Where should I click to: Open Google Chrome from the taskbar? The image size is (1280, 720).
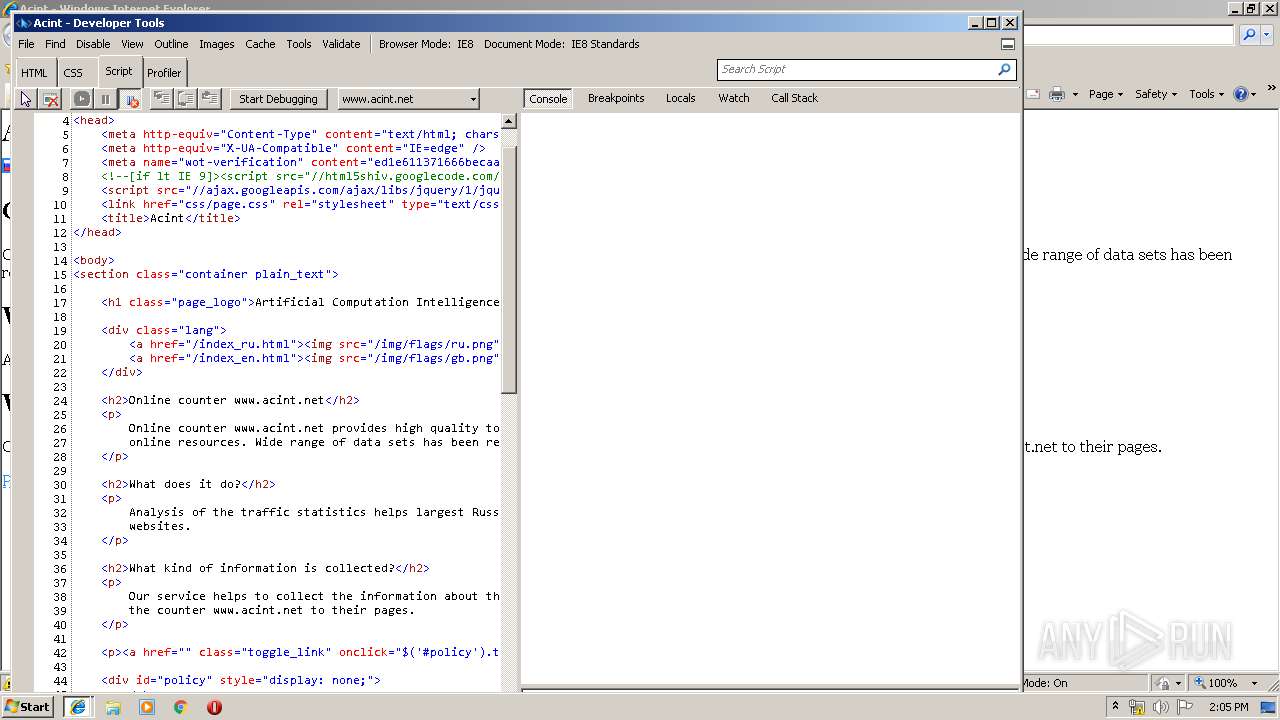coord(180,707)
